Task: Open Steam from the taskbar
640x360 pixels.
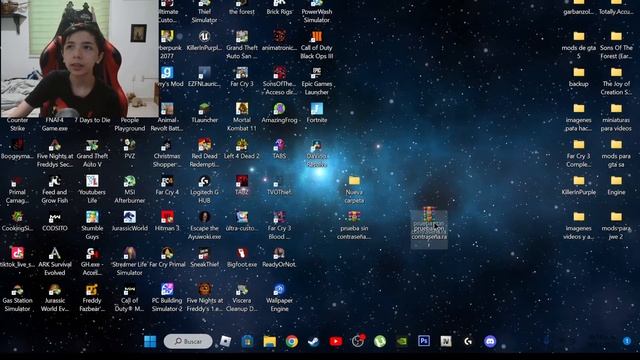Action: pyautogui.click(x=313, y=341)
